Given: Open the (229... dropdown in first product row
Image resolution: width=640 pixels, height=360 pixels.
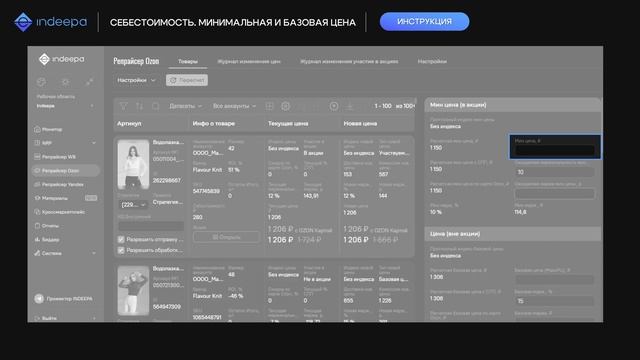Looking at the screenshot, I should click(x=133, y=204).
